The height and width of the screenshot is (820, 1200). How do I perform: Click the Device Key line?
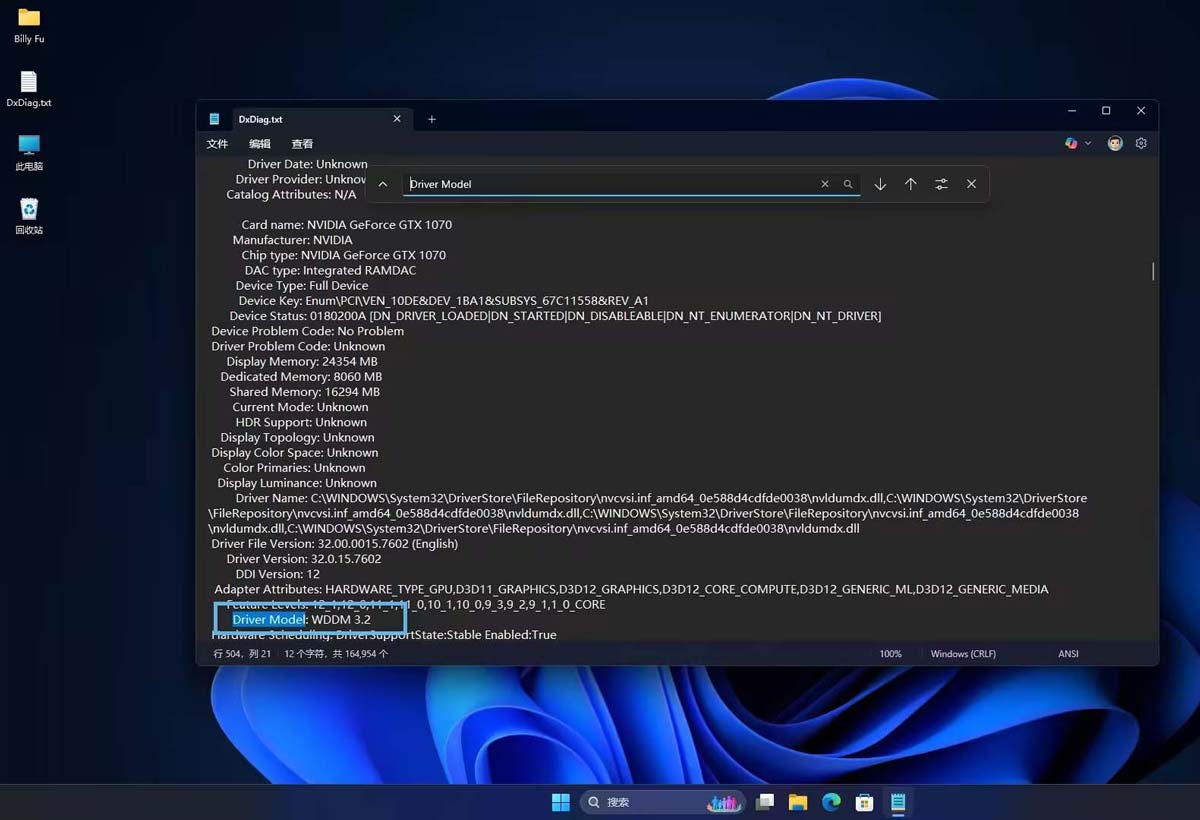443,301
